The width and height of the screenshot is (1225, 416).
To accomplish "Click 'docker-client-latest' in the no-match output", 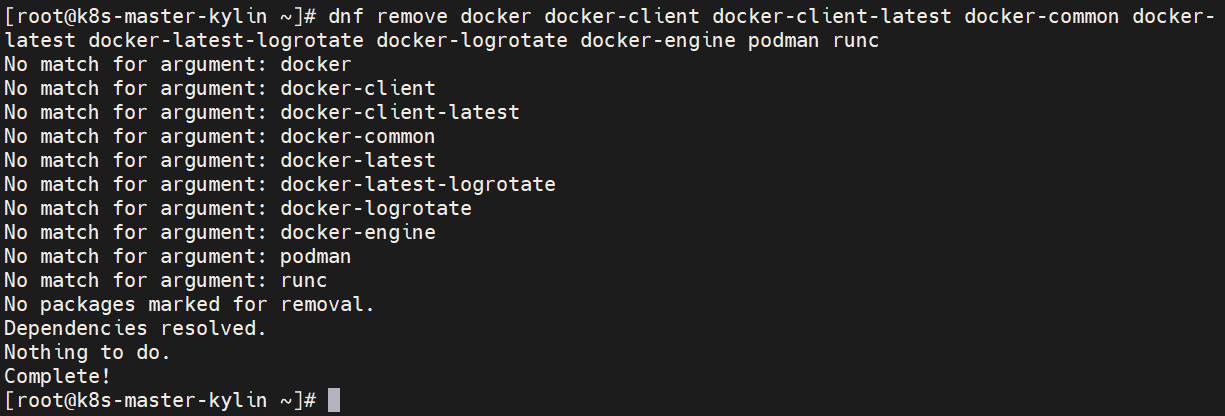I will (x=400, y=112).
